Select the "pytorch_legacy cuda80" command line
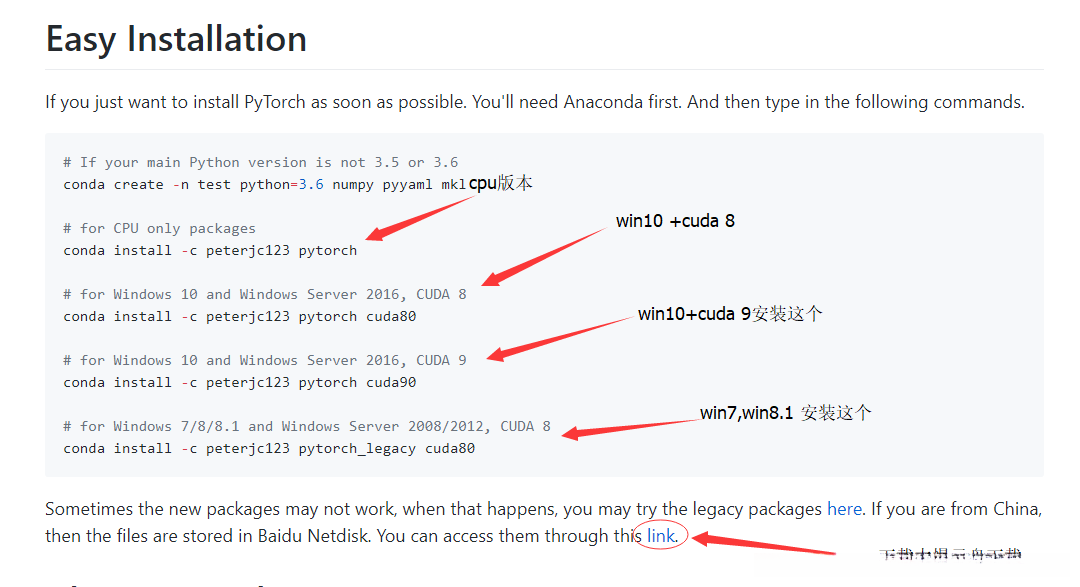Viewport: 1080px width, 587px height. pos(269,448)
